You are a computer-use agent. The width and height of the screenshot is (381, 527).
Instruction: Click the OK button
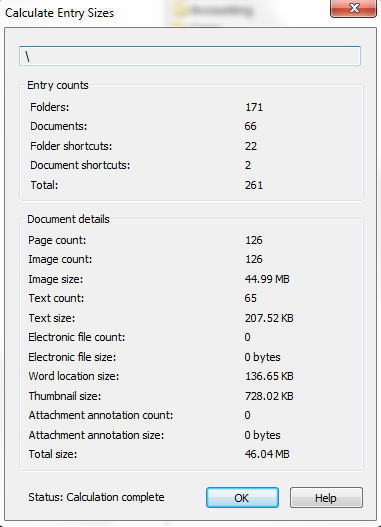tap(242, 497)
